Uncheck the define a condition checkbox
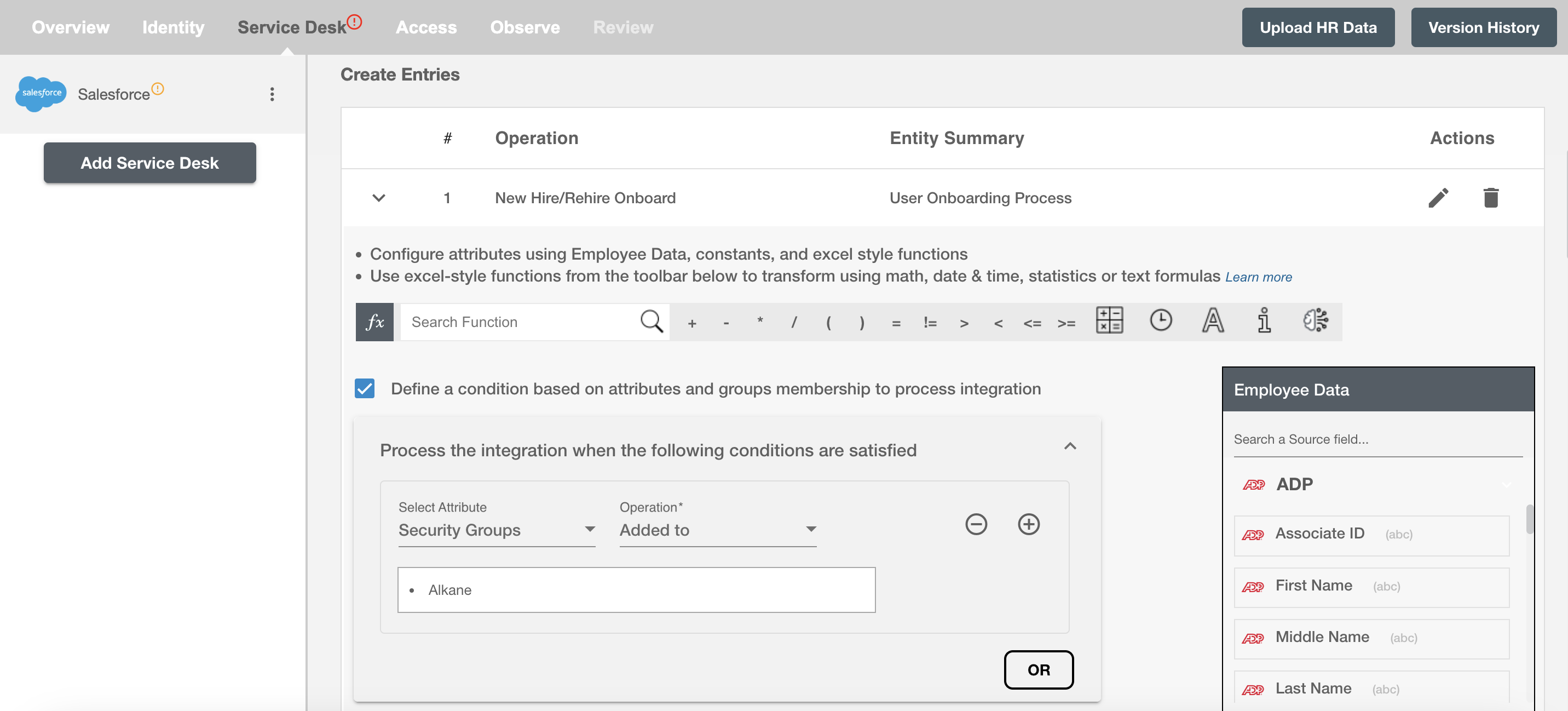 [x=365, y=389]
